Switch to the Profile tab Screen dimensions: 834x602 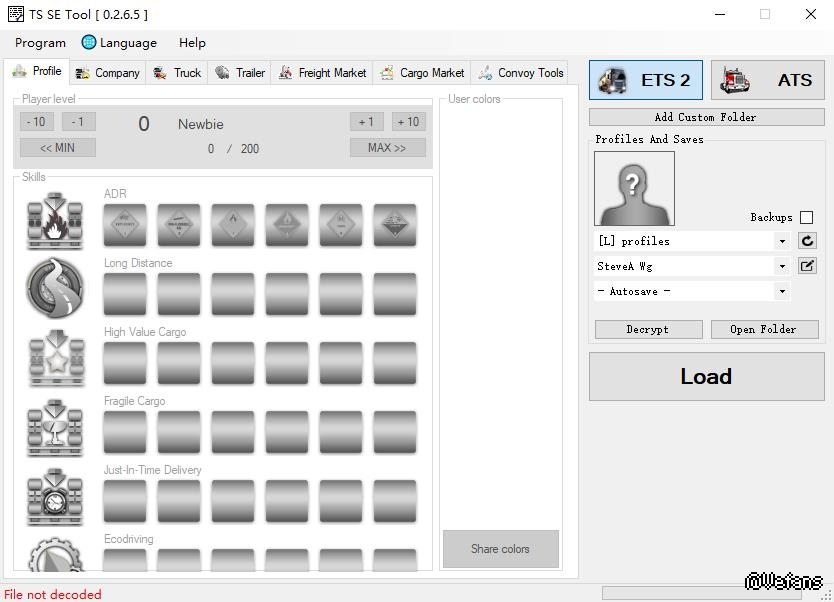click(37, 71)
